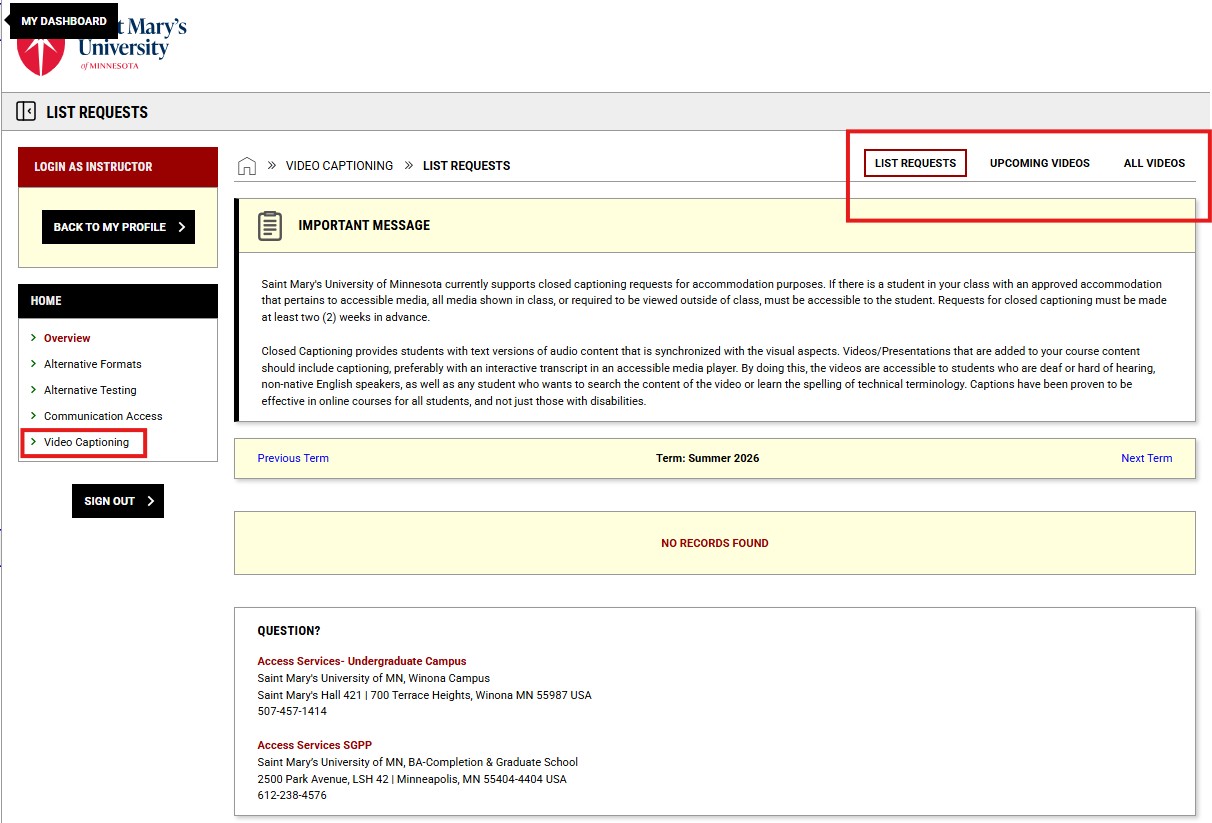This screenshot has height=823, width=1212.
Task: Switch to List Requests tab
Action: pos(915,163)
